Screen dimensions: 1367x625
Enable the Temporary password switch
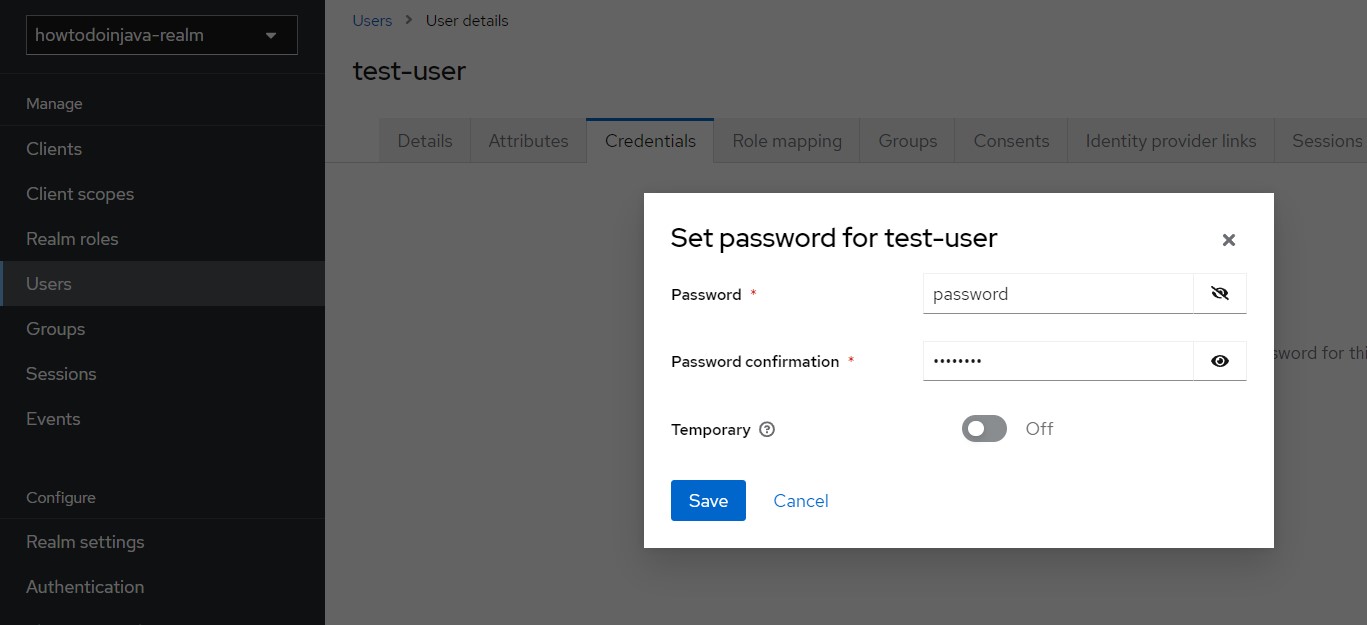pyautogui.click(x=984, y=428)
